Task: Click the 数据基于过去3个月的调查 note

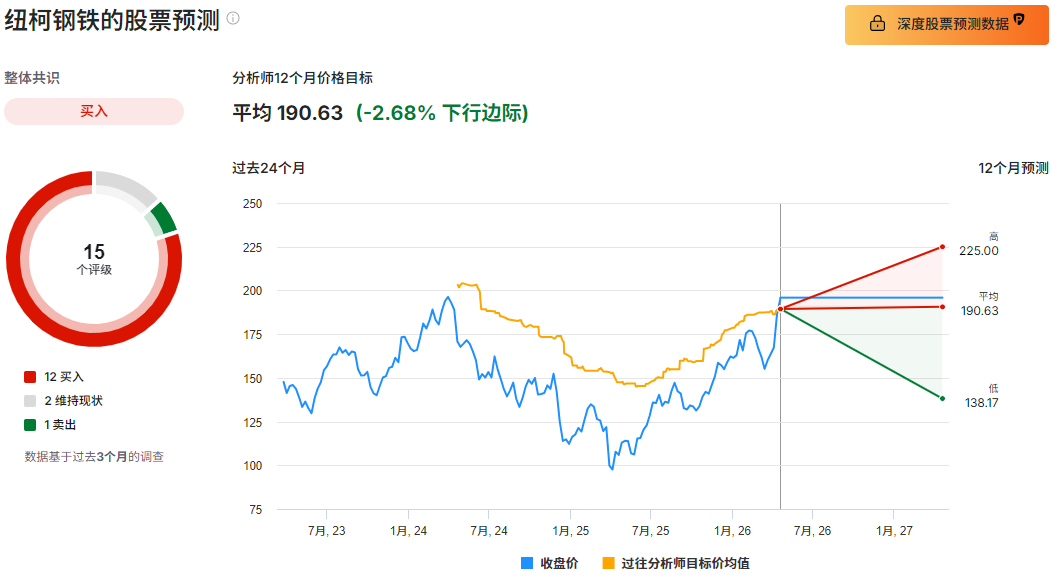Action: pyautogui.click(x=94, y=456)
